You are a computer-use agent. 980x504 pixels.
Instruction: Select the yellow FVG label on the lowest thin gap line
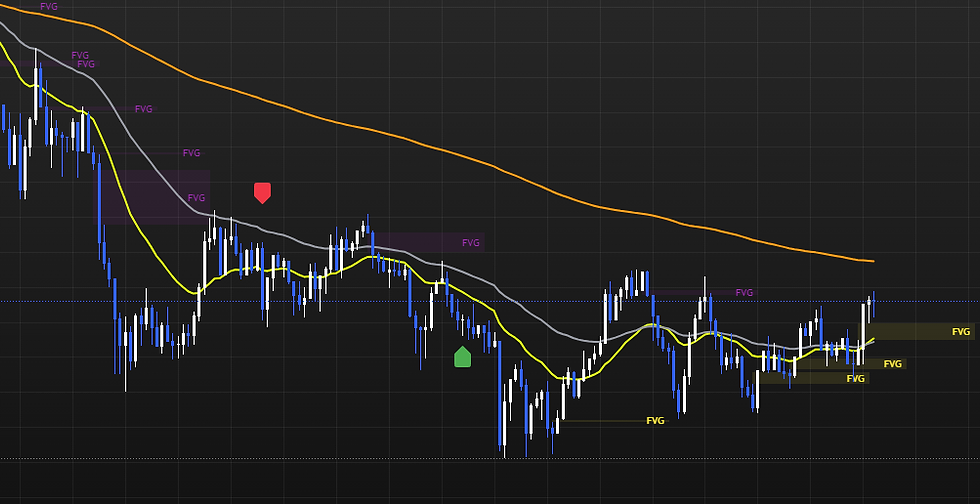tap(655, 421)
